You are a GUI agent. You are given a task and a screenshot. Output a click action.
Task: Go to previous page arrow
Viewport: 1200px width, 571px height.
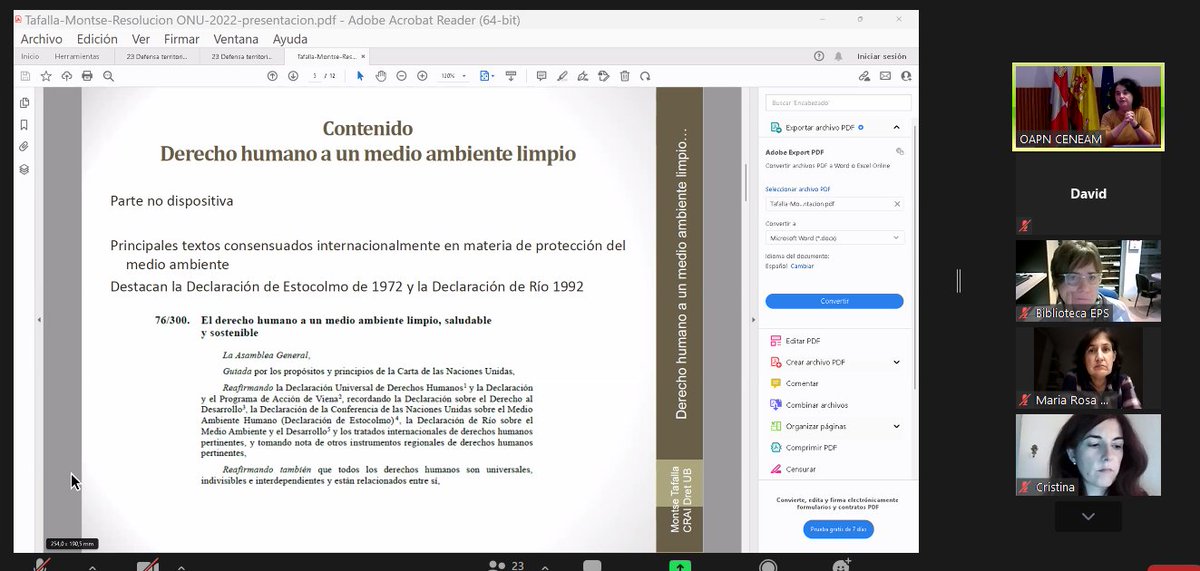tap(272, 76)
